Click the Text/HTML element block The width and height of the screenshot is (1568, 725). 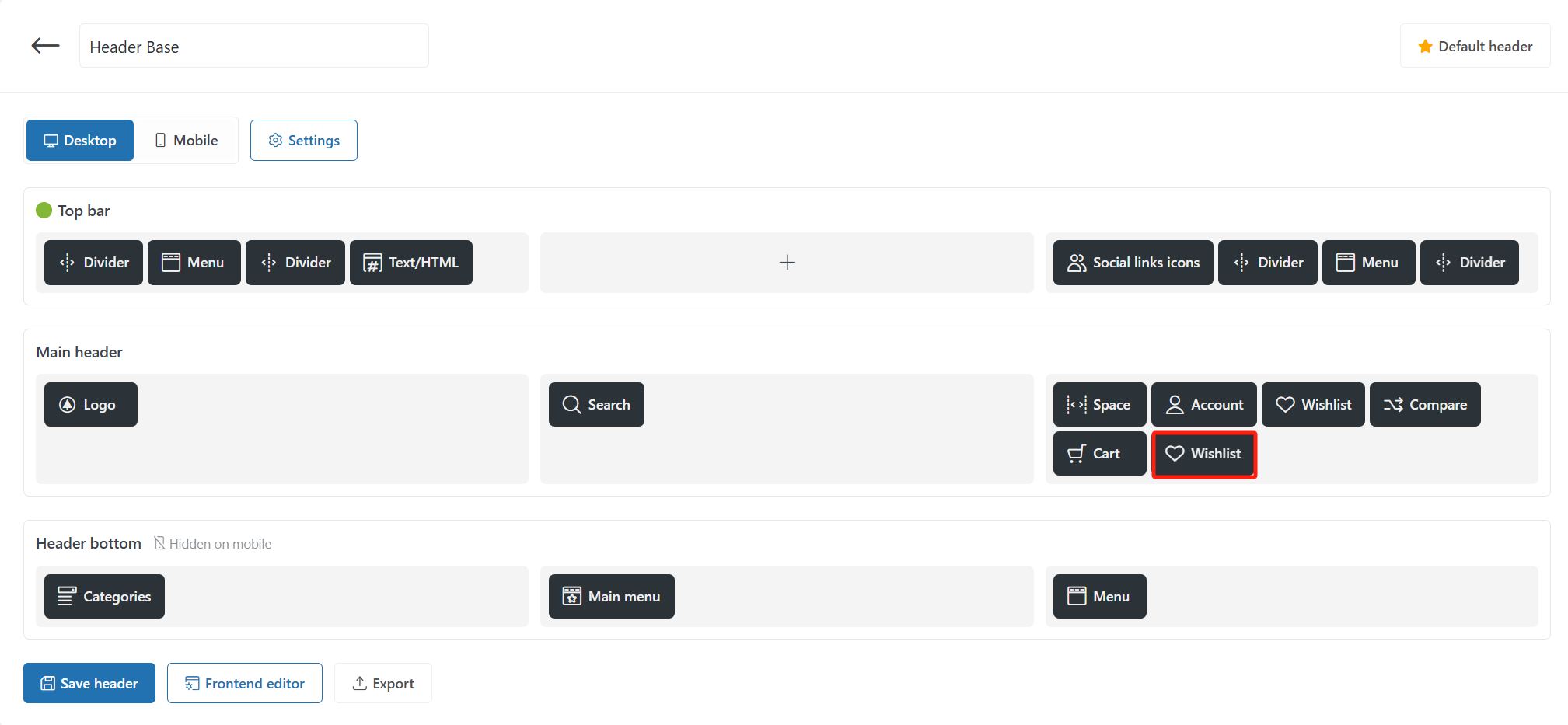coord(410,263)
